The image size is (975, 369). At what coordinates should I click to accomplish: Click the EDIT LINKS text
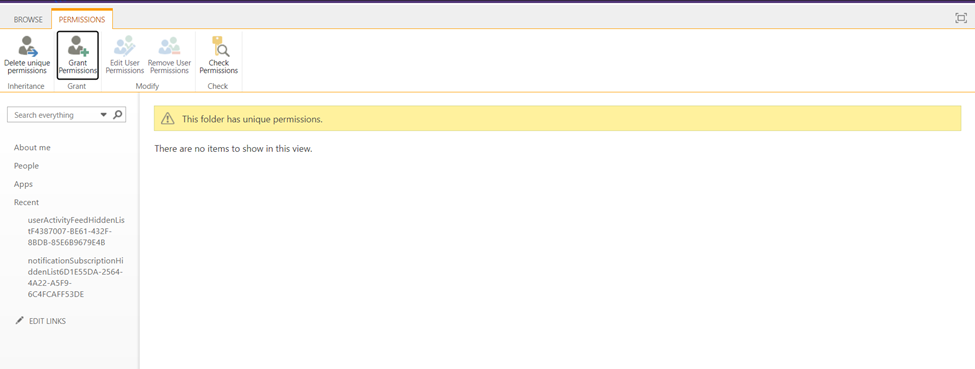tap(47, 321)
